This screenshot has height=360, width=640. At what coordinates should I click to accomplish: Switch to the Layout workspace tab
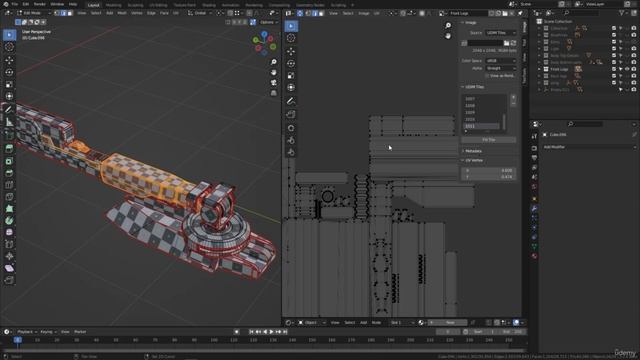tap(93, 5)
